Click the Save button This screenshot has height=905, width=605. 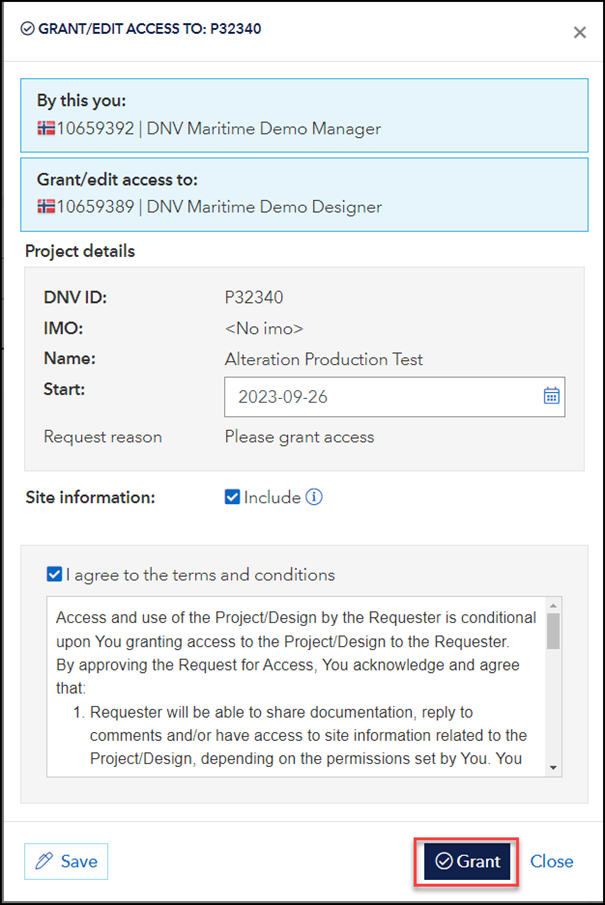click(66, 861)
